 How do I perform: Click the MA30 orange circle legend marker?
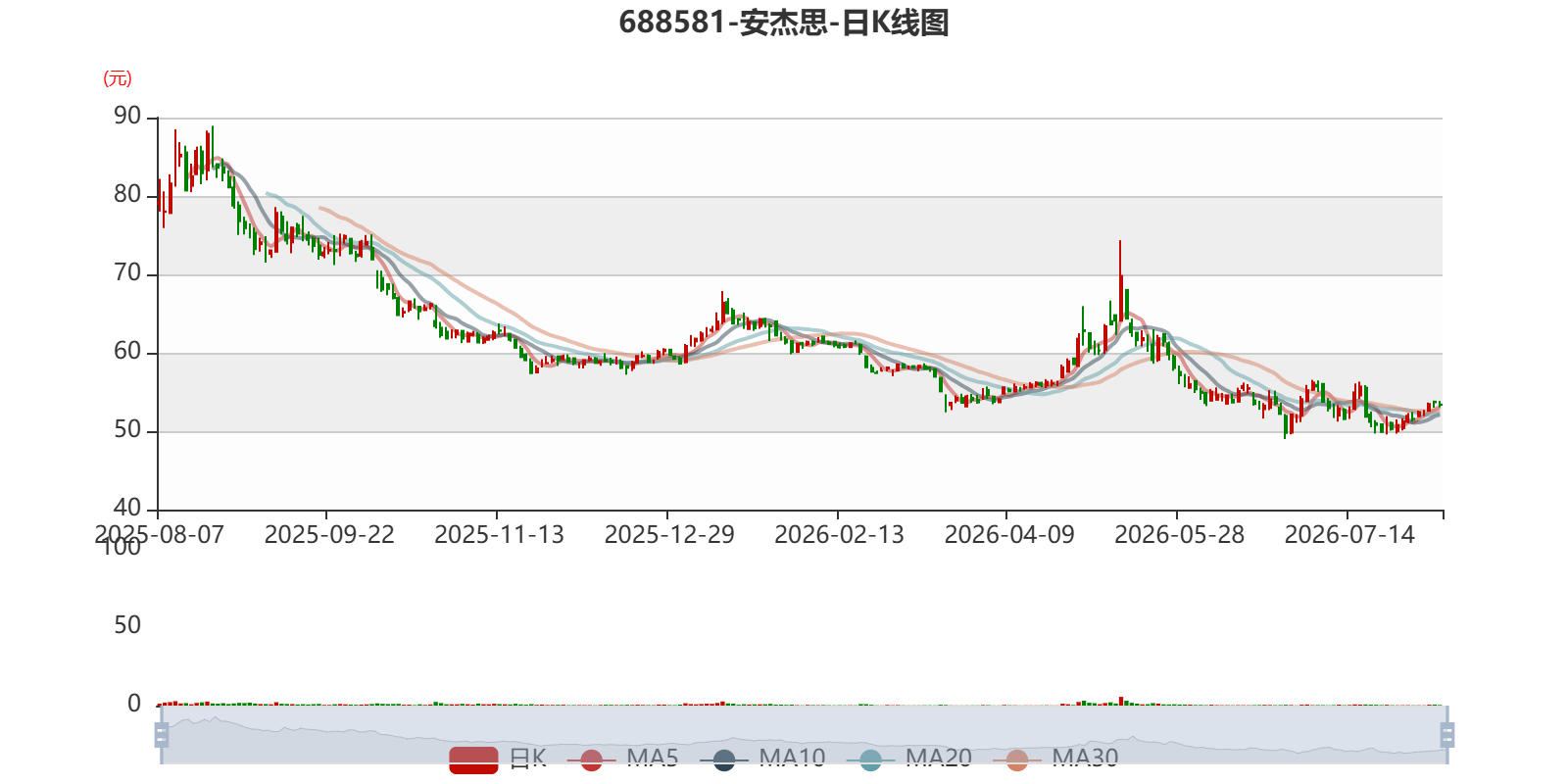pos(1017,759)
